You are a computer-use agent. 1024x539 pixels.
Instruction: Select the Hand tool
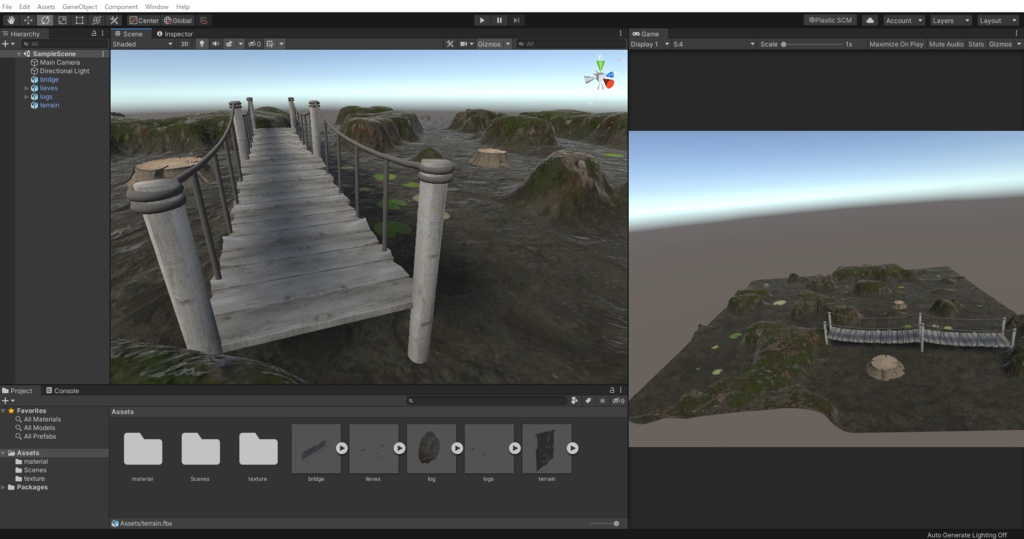10,20
